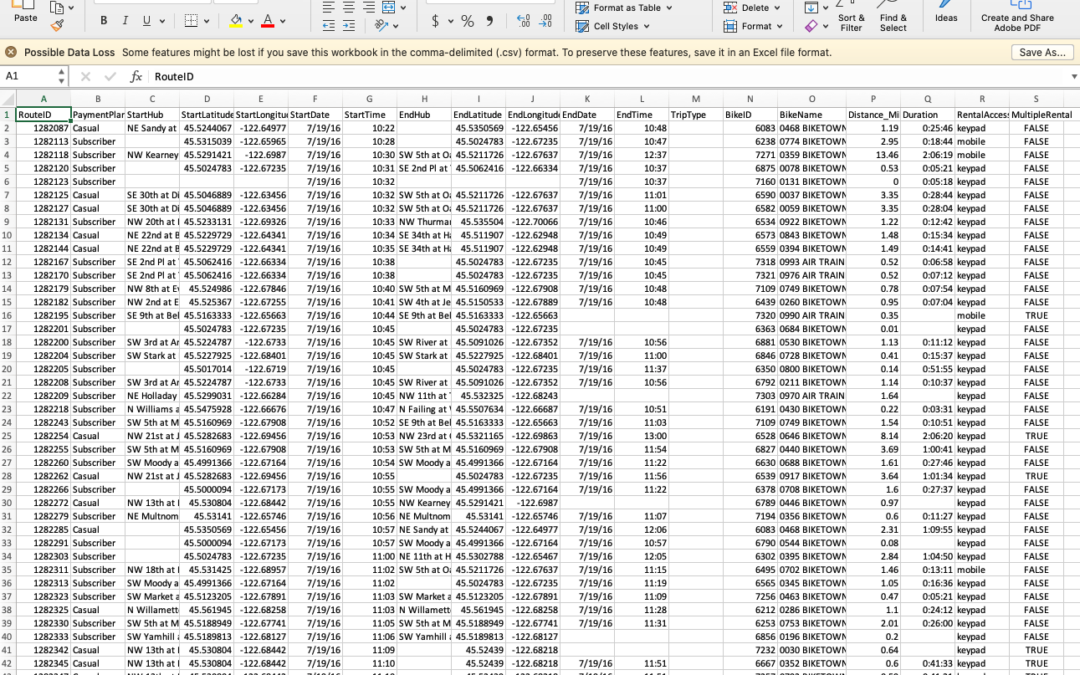Click the Save As... button

1042,52
